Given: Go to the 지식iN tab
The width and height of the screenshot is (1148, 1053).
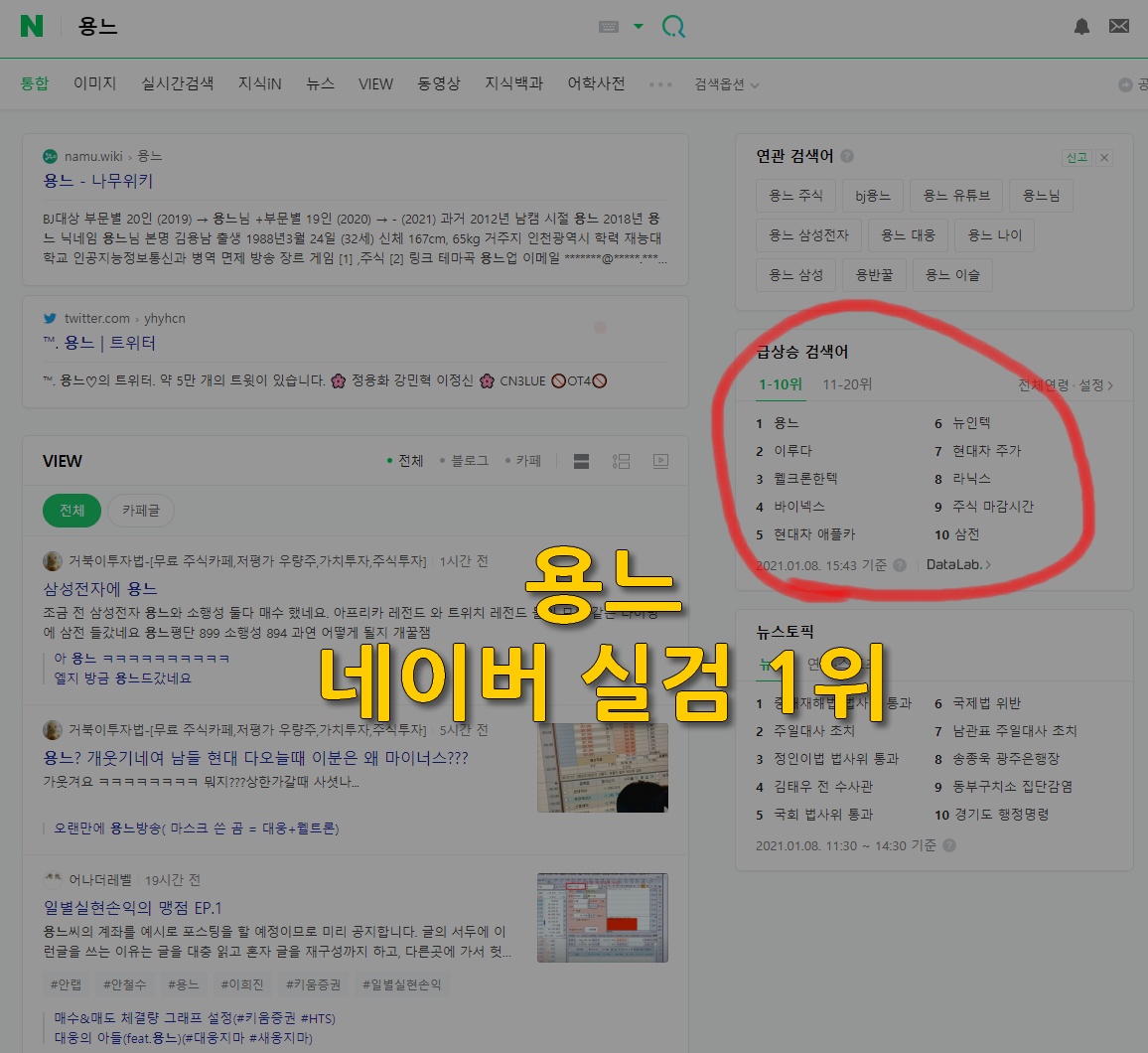Looking at the screenshot, I should point(259,83).
